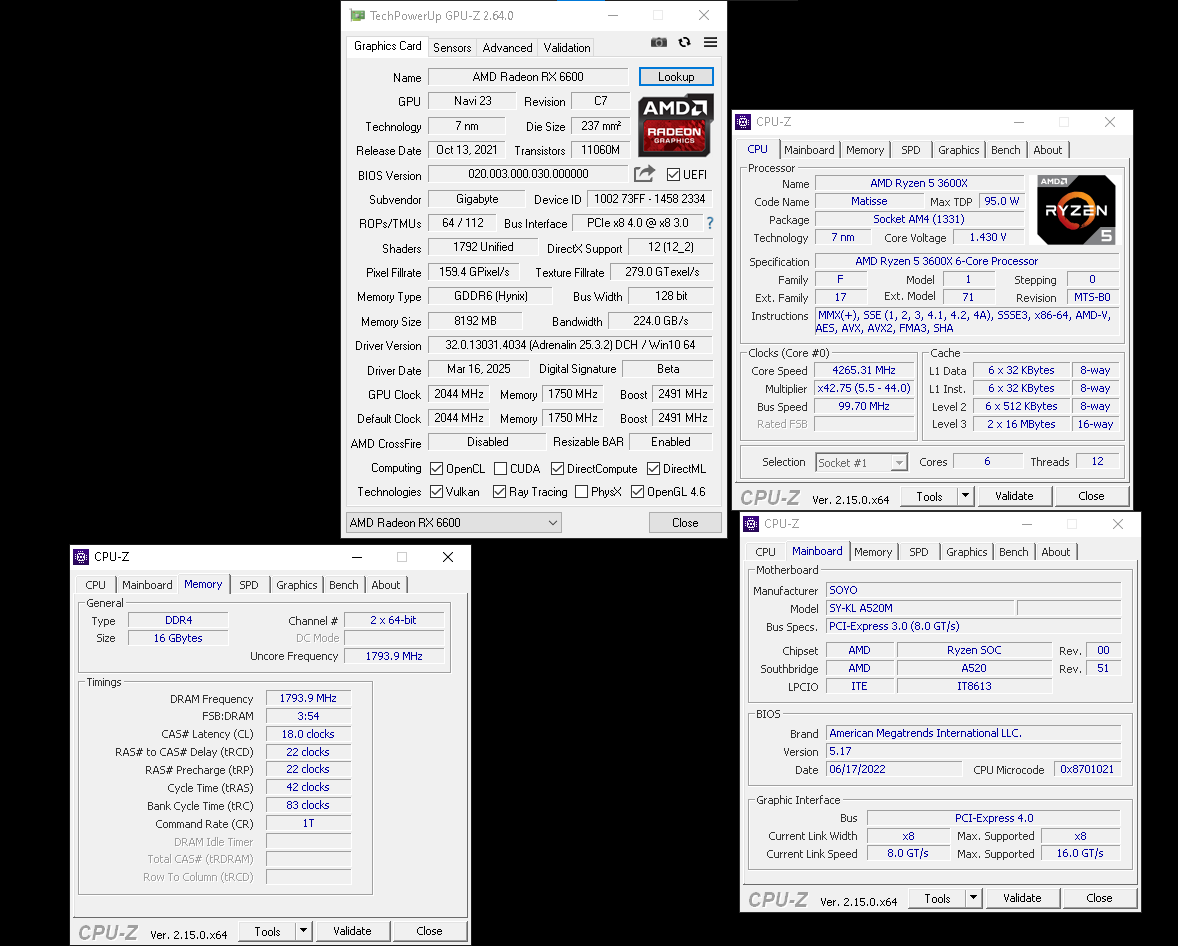The image size is (1178, 946).
Task: Click the Bus Interface PCIe x8 4.0 field
Action: tap(638, 223)
